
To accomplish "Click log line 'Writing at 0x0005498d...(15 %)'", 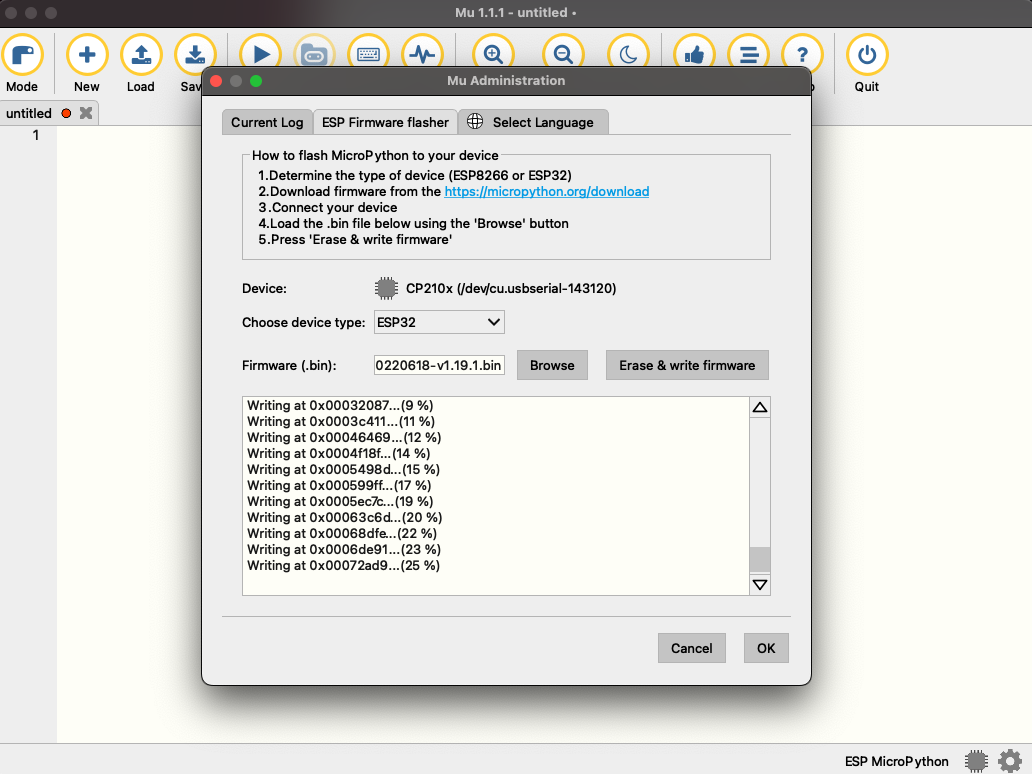I will point(344,469).
